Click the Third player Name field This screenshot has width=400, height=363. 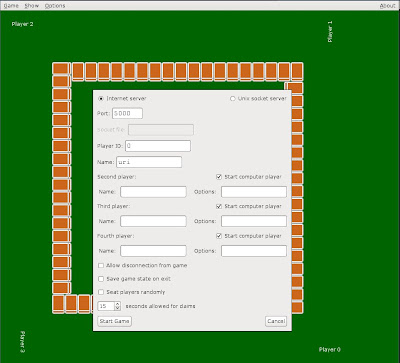(x=153, y=221)
